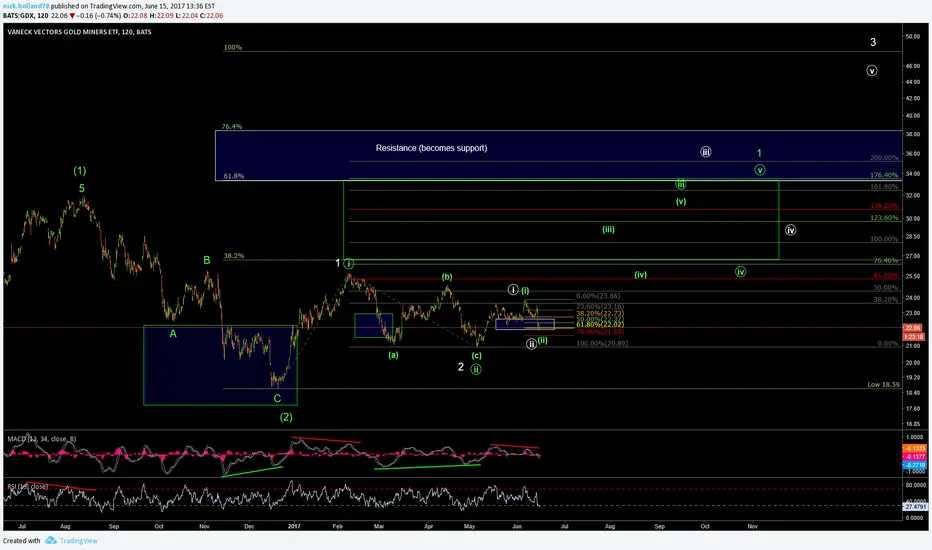The image size is (932, 550).
Task: Click the "176.40%" Fibonacci extension label
Action: (x=884, y=175)
